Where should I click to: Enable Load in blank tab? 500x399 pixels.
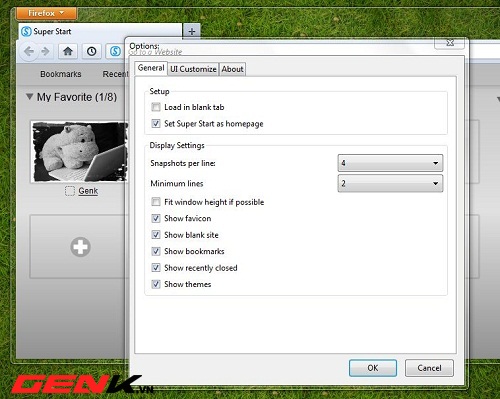coord(156,107)
